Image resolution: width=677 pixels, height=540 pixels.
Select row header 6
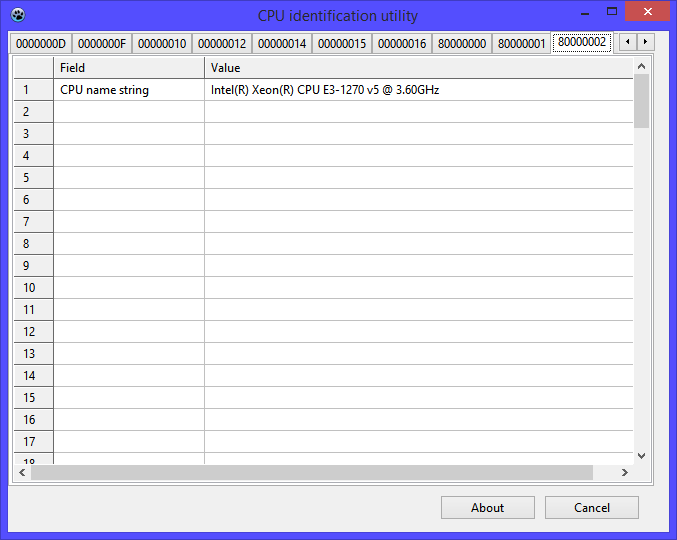pos(33,200)
